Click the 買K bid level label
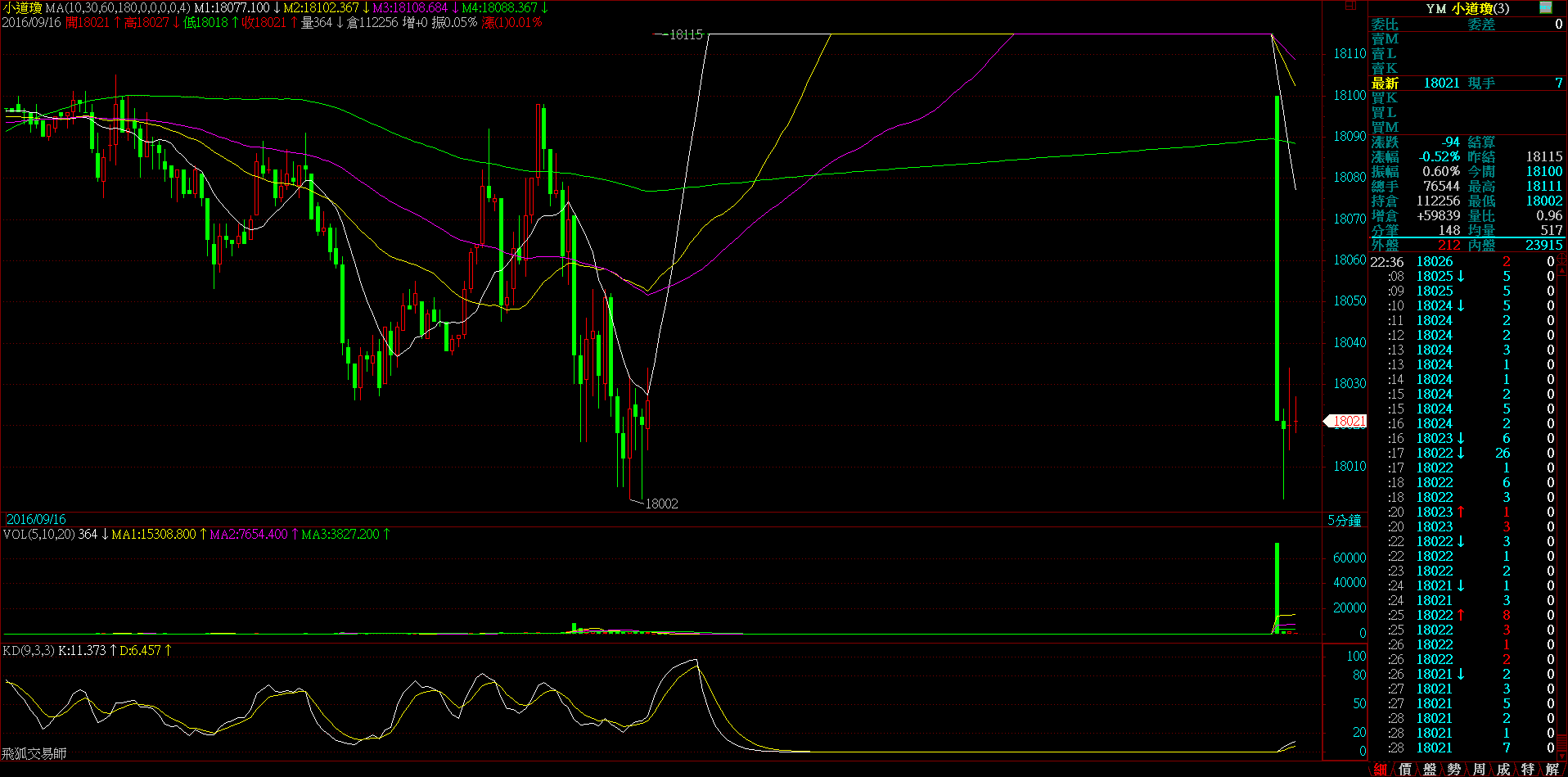This screenshot has width=1568, height=777. [1385, 97]
